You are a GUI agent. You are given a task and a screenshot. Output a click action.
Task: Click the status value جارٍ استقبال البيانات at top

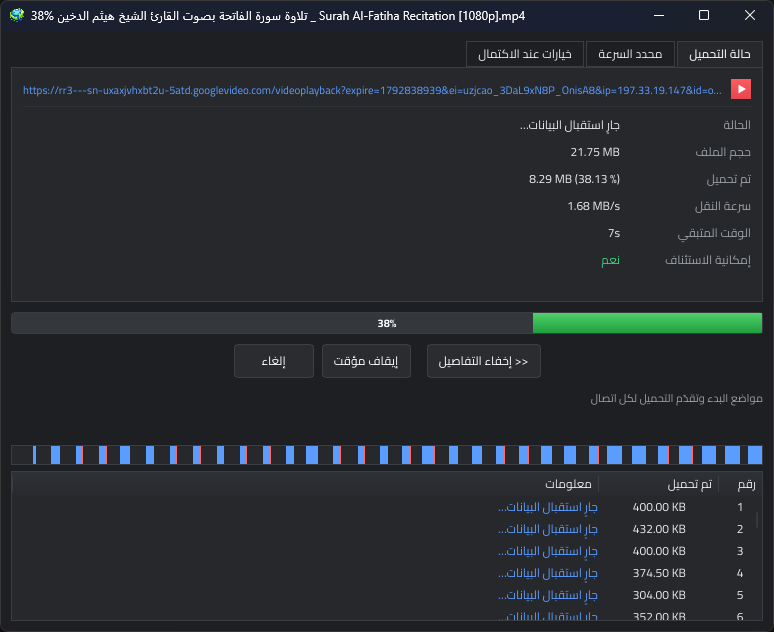pyautogui.click(x=570, y=125)
